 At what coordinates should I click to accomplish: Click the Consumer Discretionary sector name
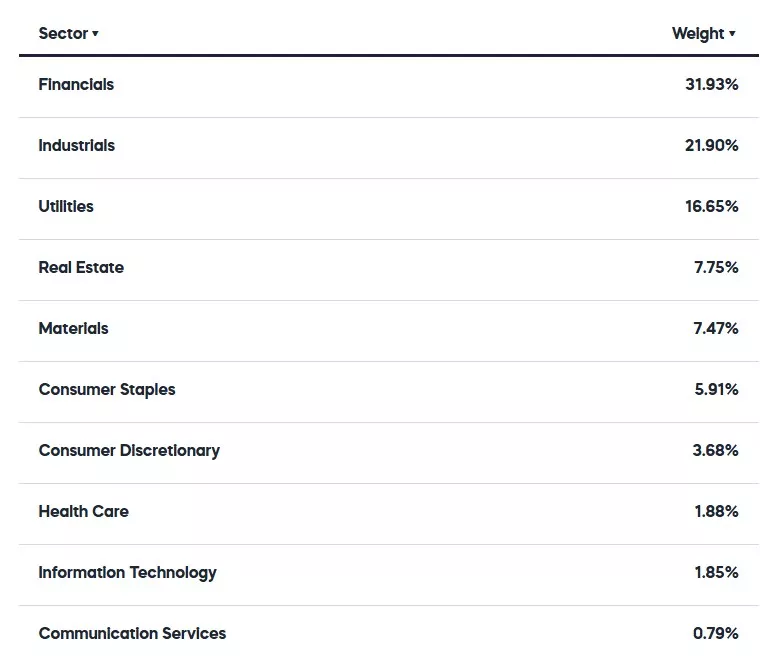pyautogui.click(x=129, y=450)
